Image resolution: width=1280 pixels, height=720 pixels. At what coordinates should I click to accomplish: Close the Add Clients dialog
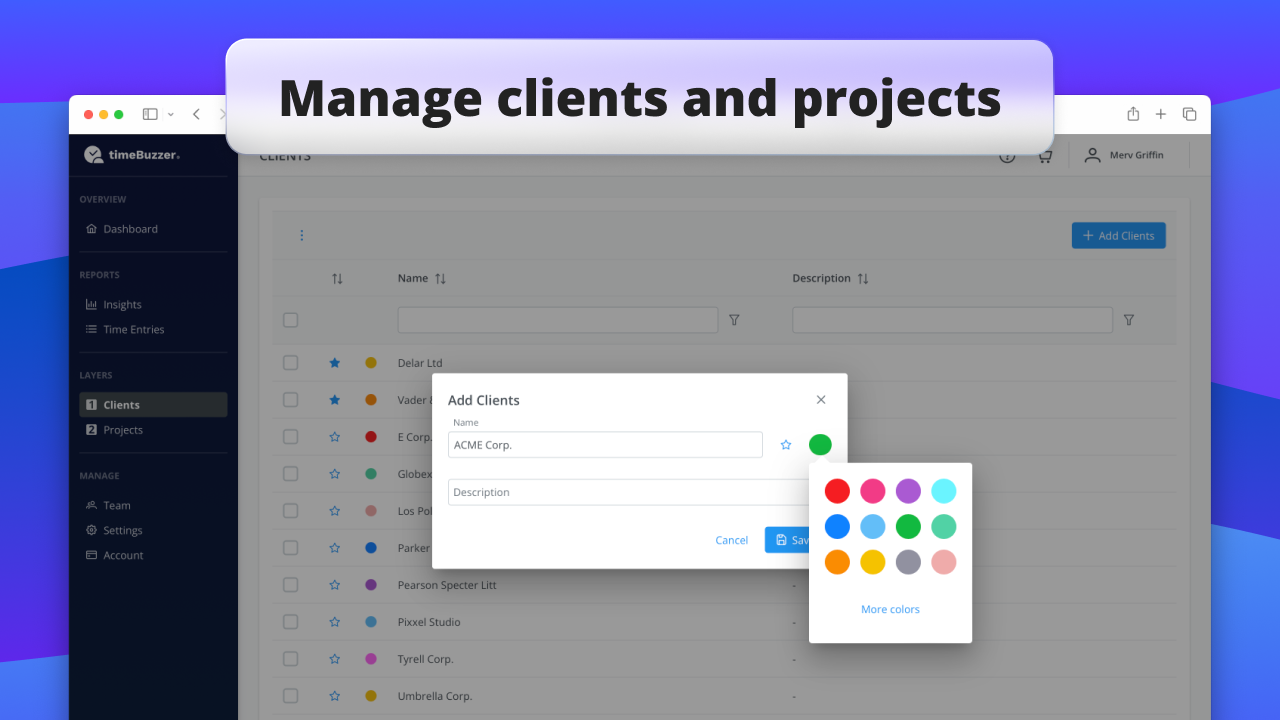pos(821,400)
